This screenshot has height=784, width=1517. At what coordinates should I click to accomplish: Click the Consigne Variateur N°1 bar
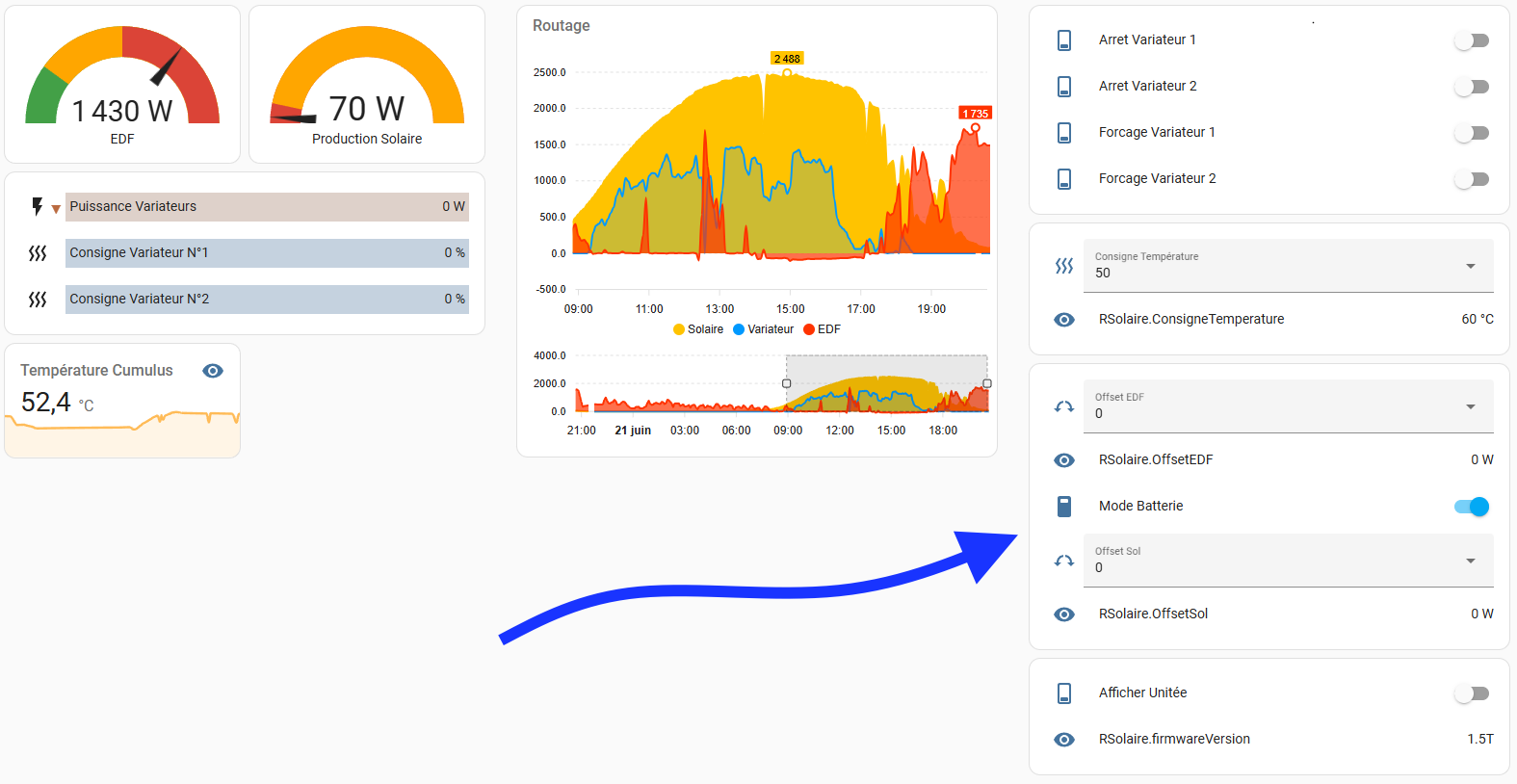point(267,253)
